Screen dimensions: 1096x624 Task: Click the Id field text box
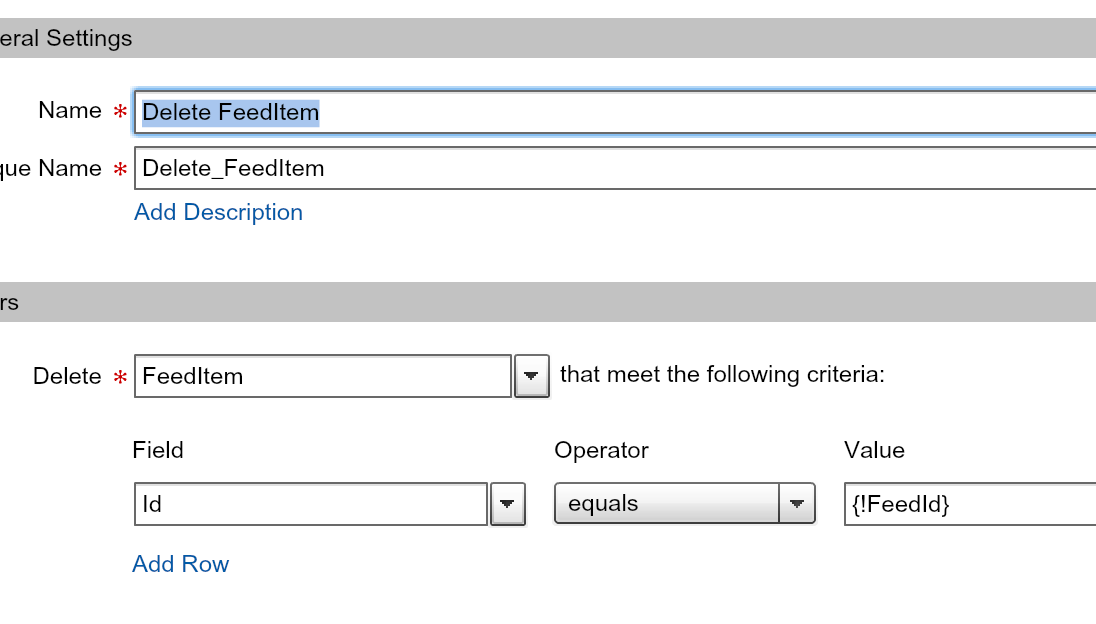click(x=310, y=504)
